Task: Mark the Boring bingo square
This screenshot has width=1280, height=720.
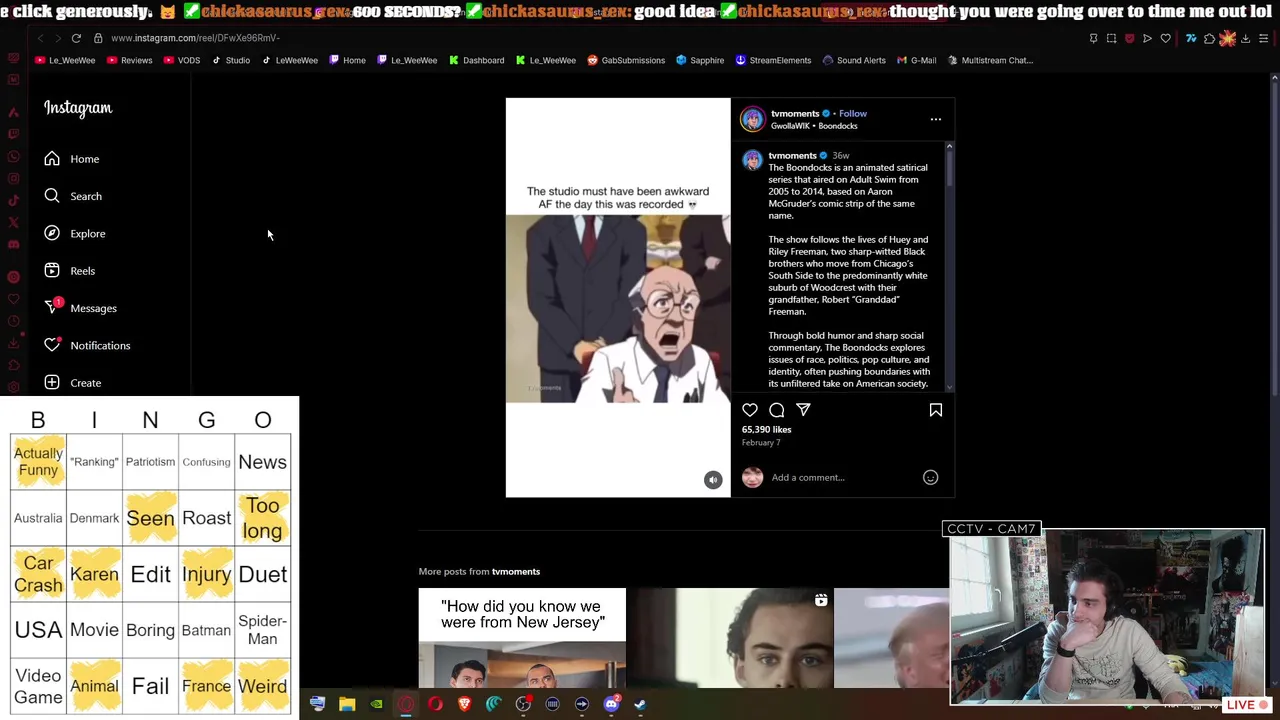Action: pyautogui.click(x=150, y=630)
